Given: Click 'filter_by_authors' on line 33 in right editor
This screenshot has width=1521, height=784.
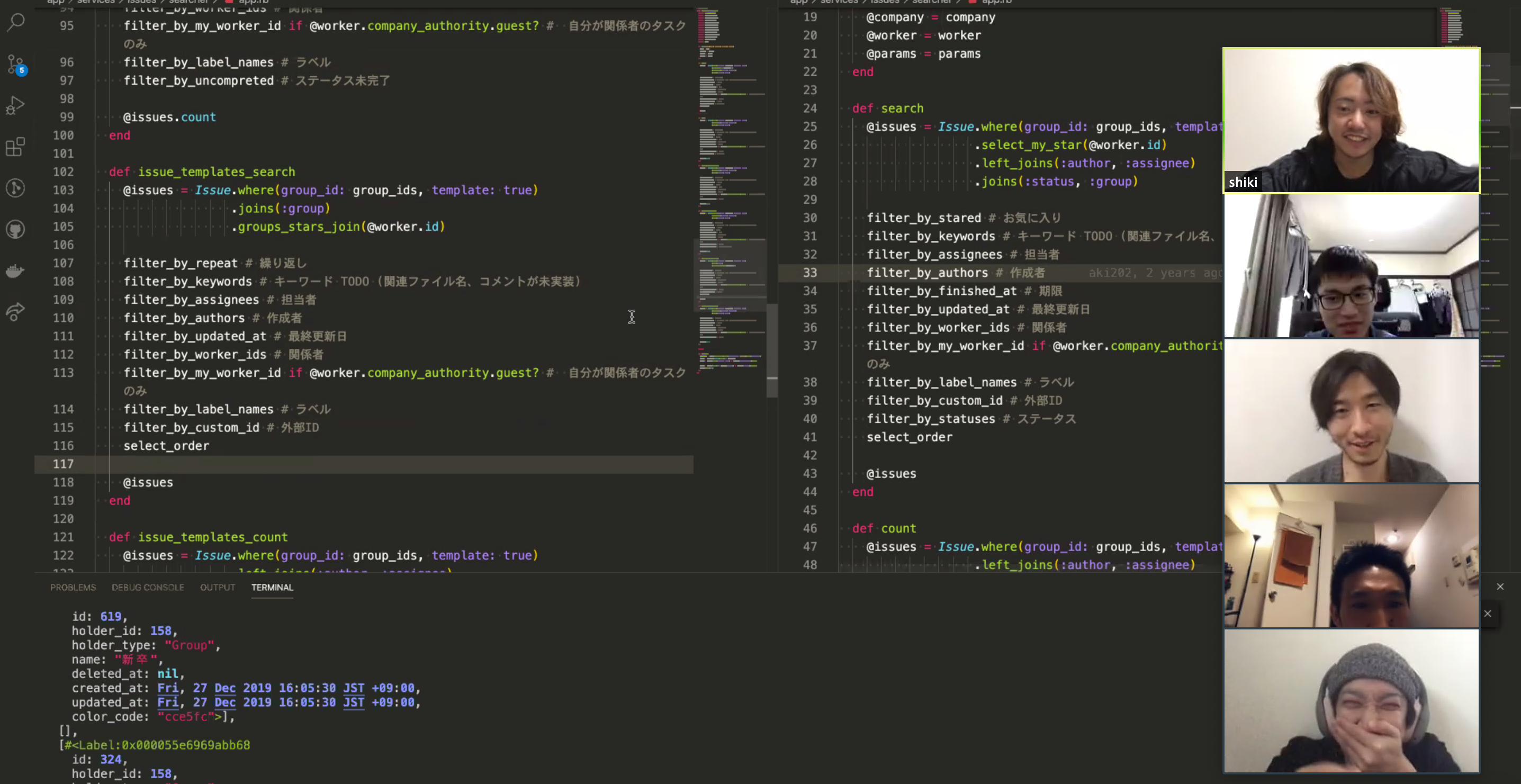Looking at the screenshot, I should (x=927, y=273).
